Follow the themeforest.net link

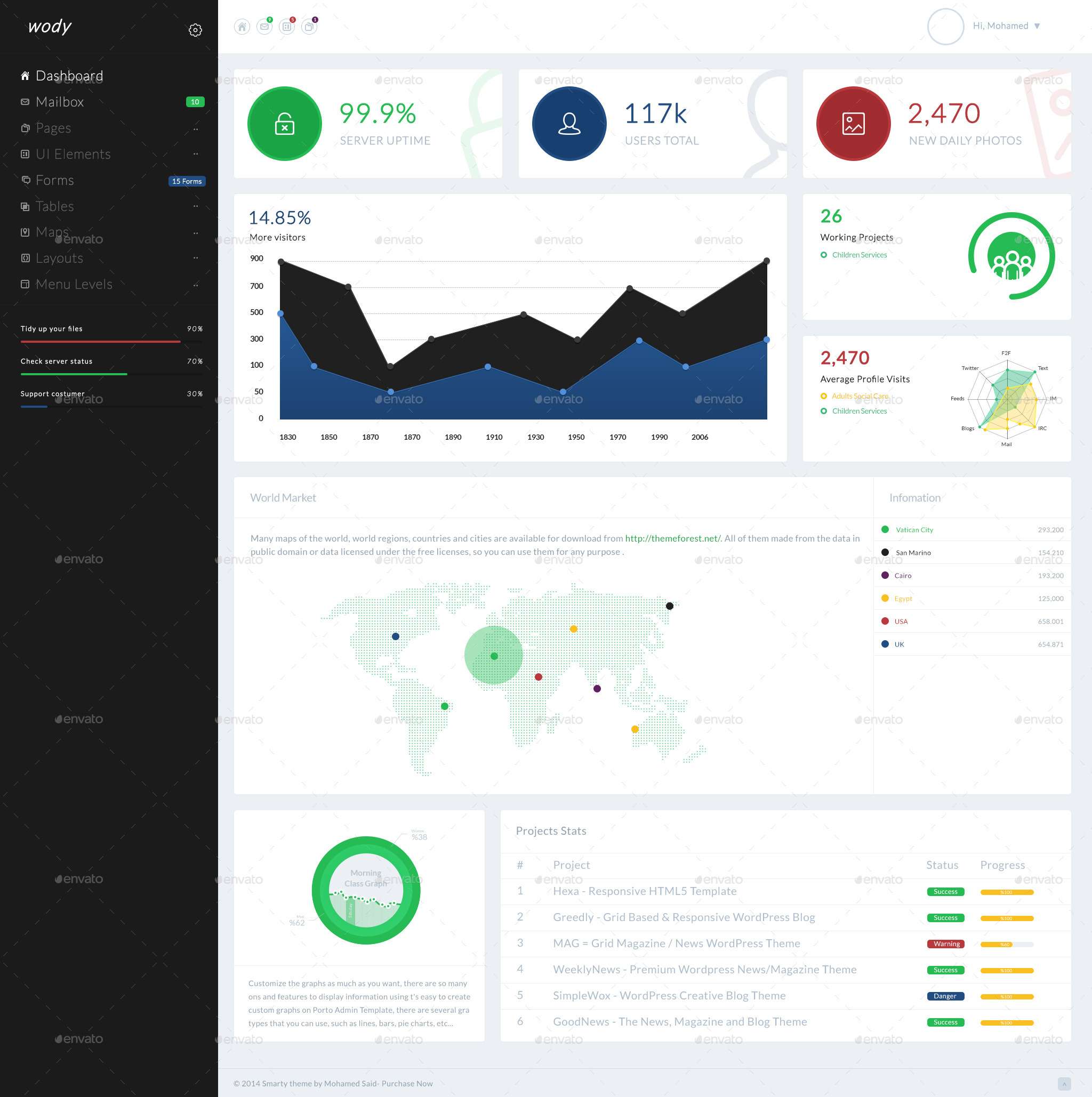[x=673, y=538]
